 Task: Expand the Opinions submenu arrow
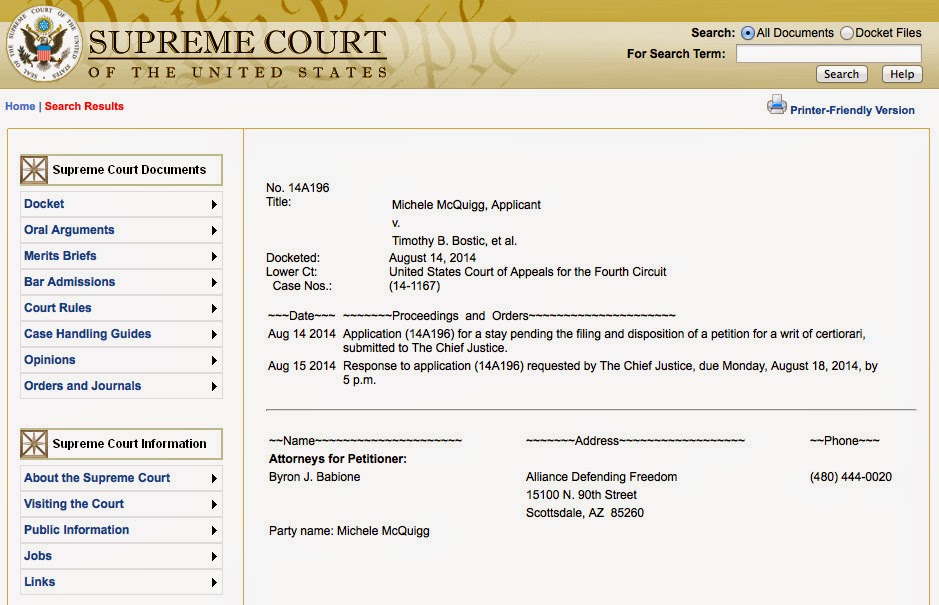(214, 361)
